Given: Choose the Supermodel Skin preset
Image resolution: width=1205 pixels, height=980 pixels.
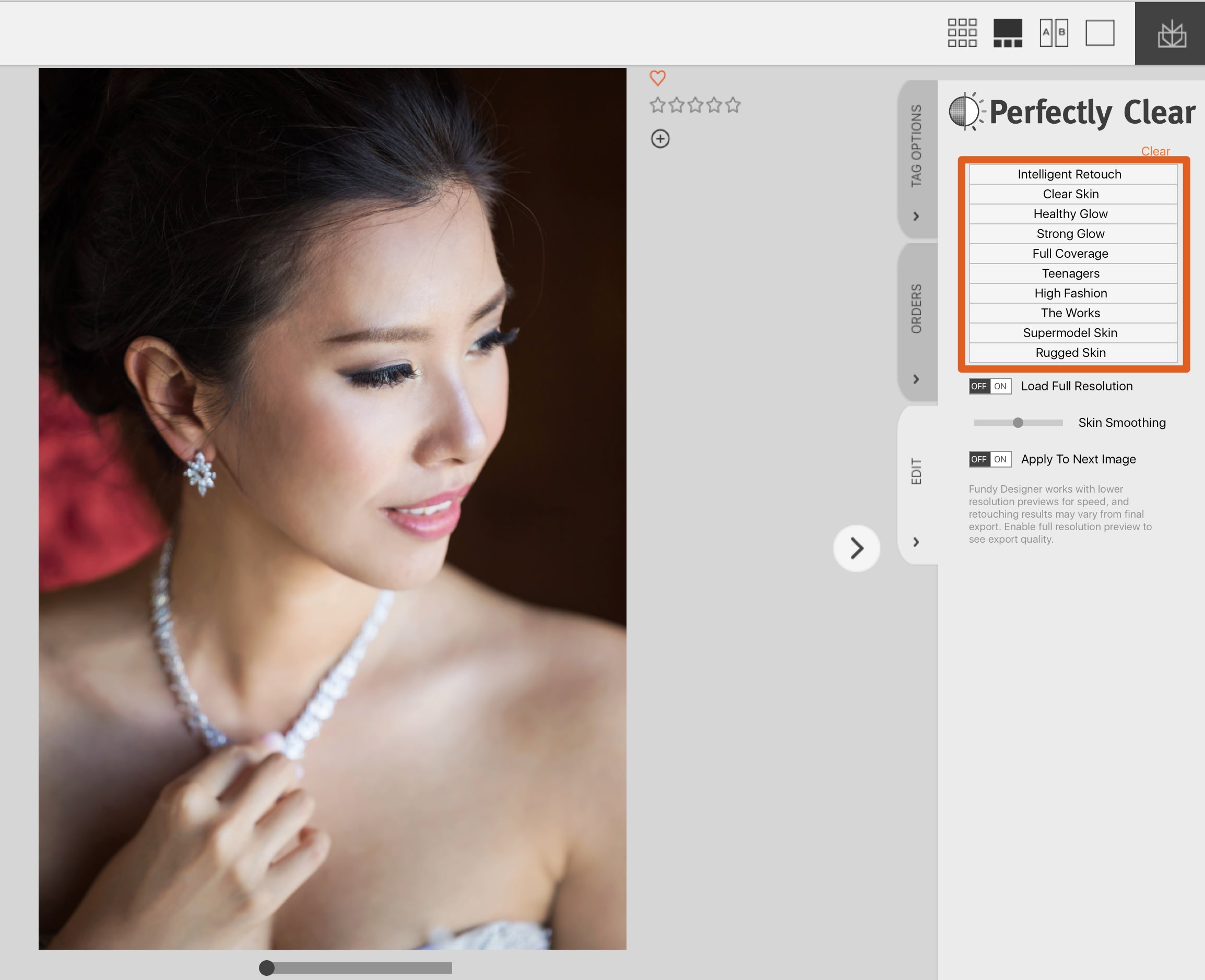Looking at the screenshot, I should point(1073,332).
